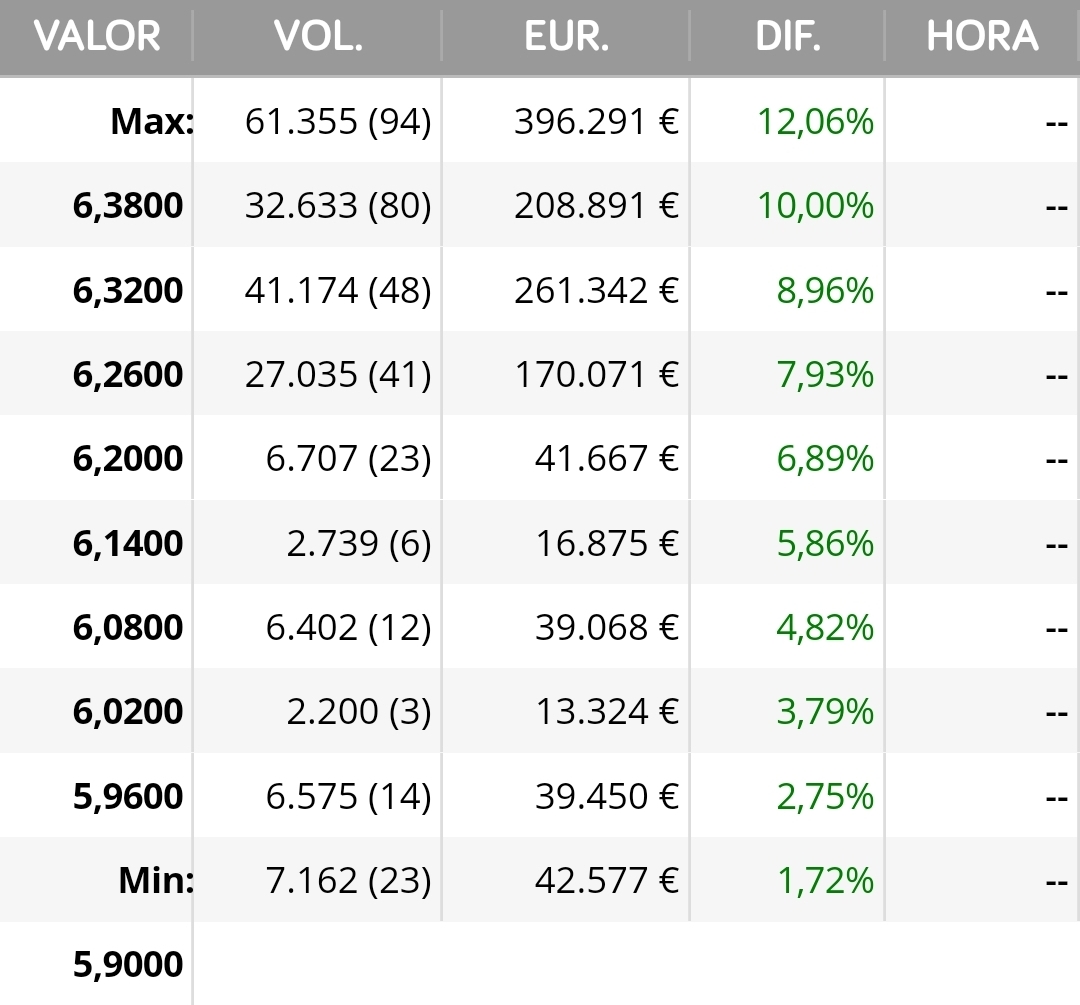Click the 5,9600 price value
1080x1005 pixels.
click(128, 797)
